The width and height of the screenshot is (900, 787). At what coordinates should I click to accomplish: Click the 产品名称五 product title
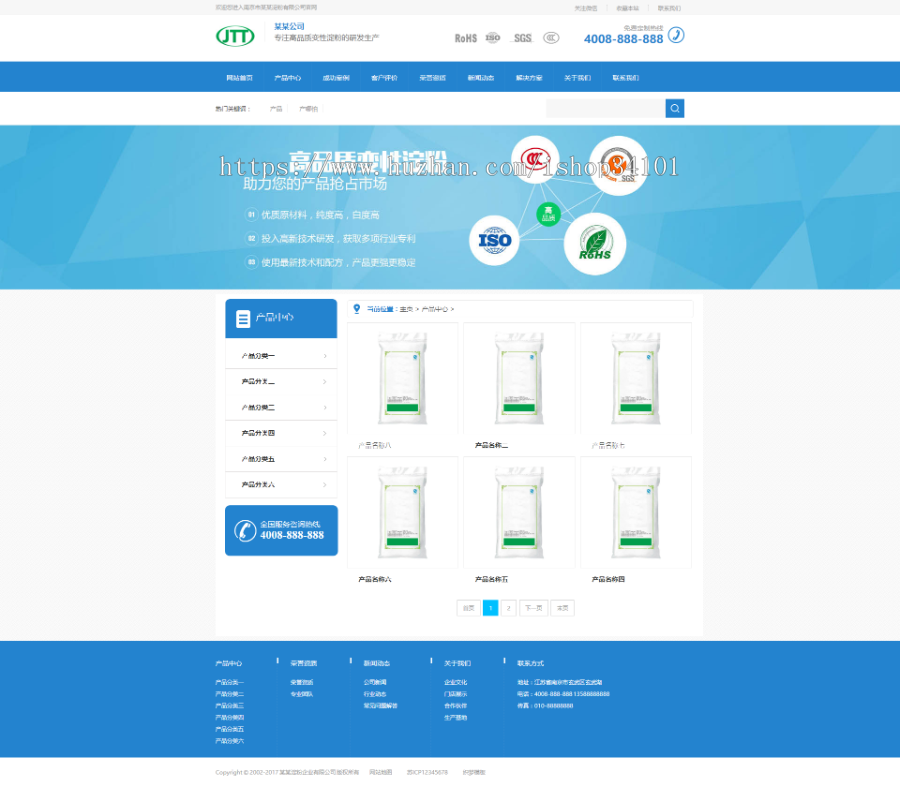[491, 580]
